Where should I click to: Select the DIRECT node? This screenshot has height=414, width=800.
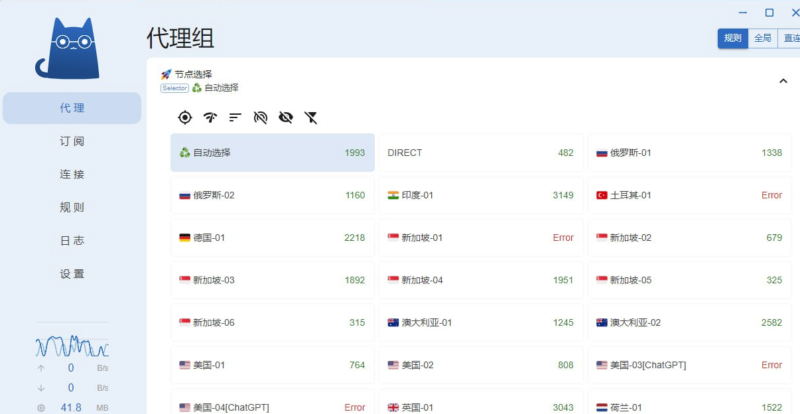(x=480, y=153)
